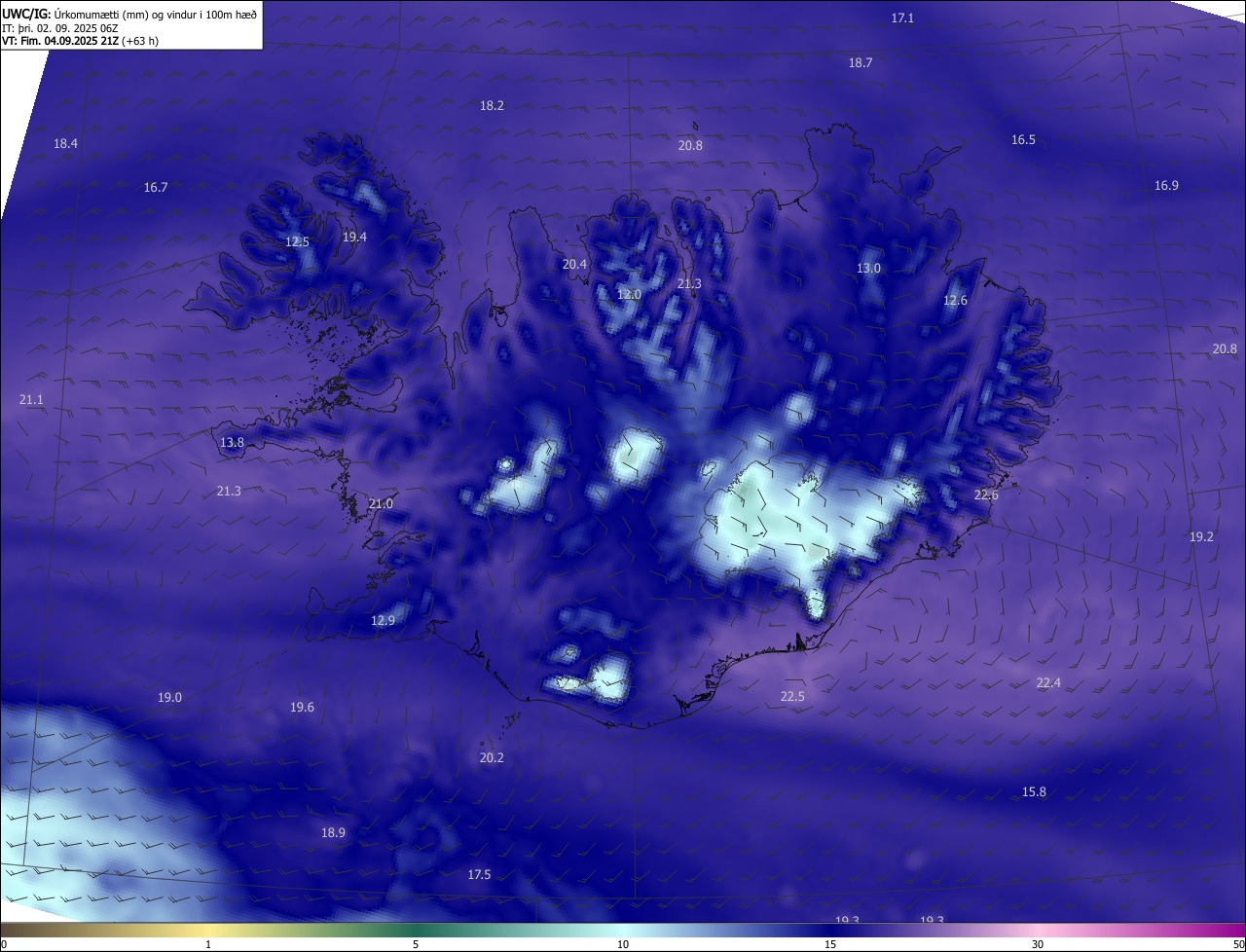1246x952 pixels.
Task: Click the map value 22.6
Action: click(x=986, y=494)
